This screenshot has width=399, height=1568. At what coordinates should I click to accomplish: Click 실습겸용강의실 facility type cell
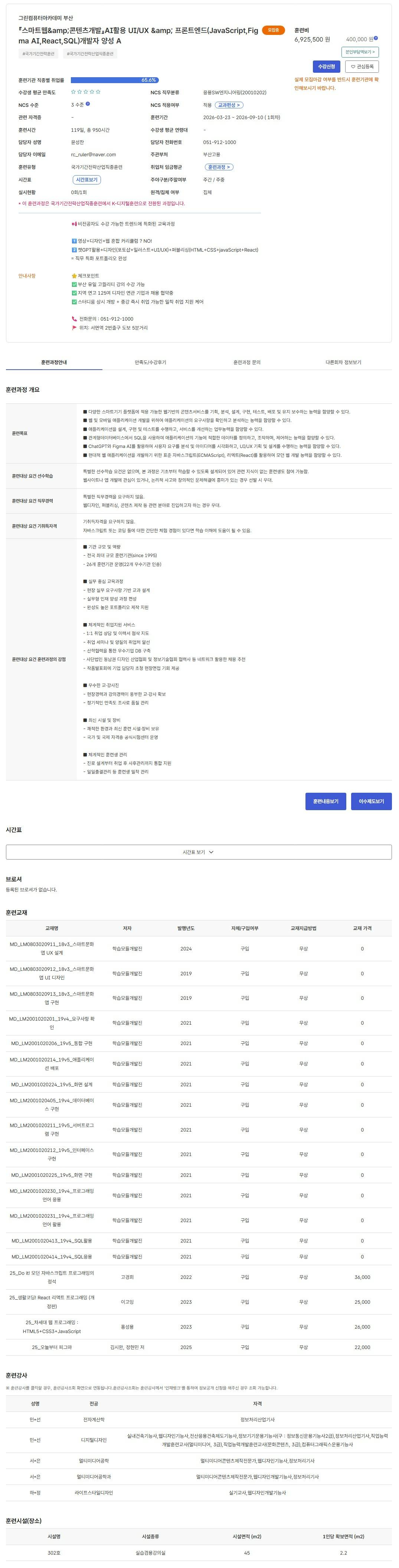[x=150, y=1553]
